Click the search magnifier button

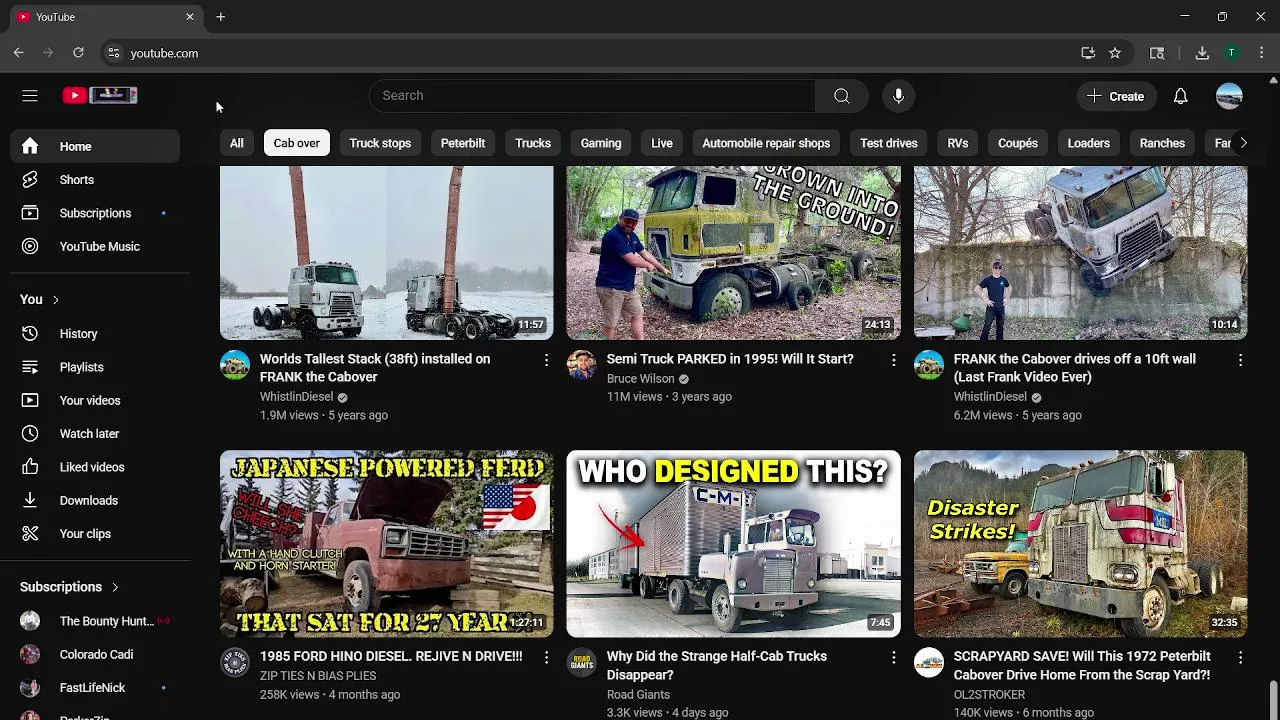point(842,96)
